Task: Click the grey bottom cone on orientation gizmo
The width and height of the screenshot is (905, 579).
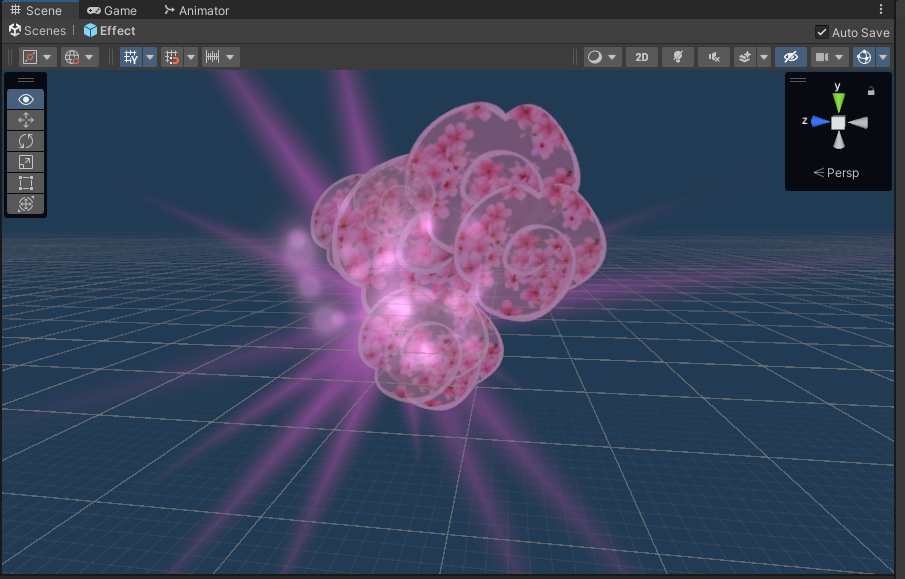Action: click(839, 140)
